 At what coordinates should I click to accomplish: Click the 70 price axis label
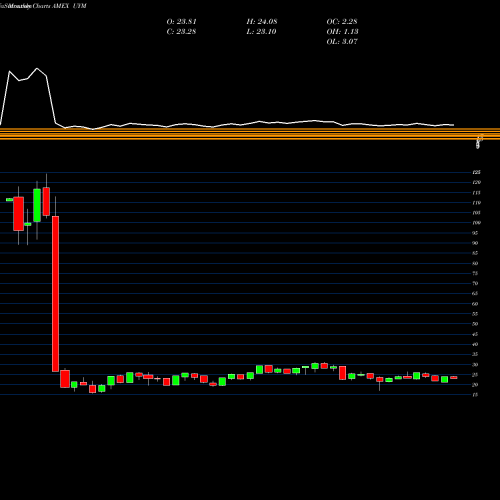[x=475, y=283]
